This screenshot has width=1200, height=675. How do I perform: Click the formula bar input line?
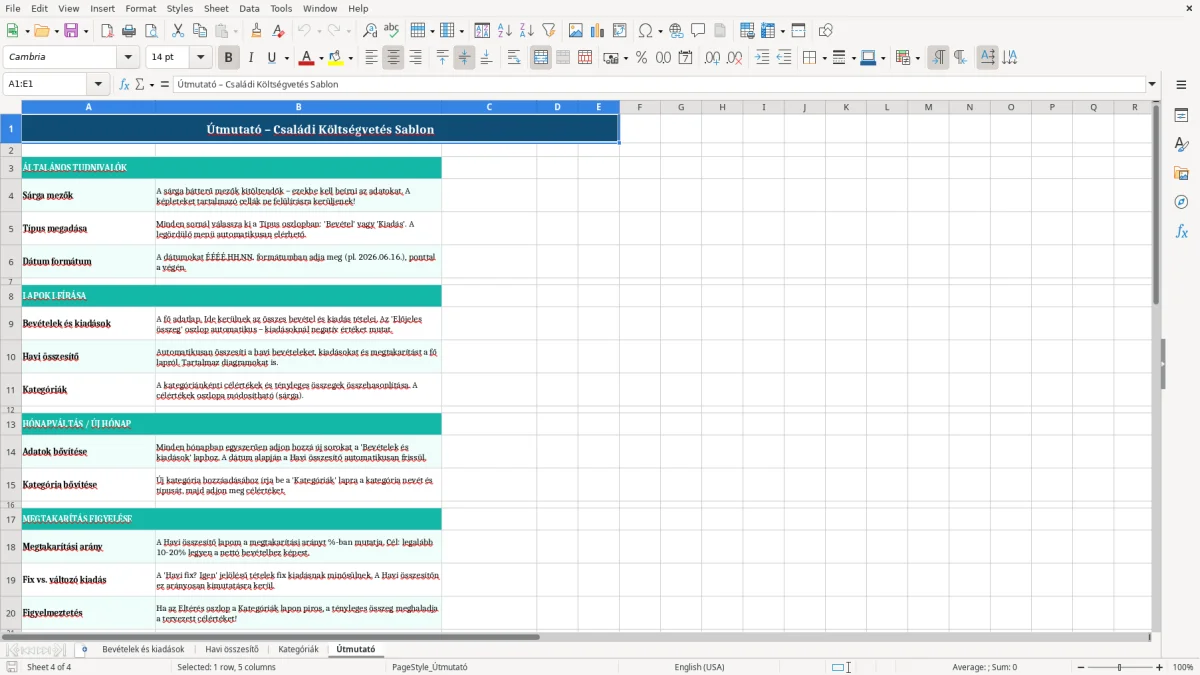pos(658,84)
